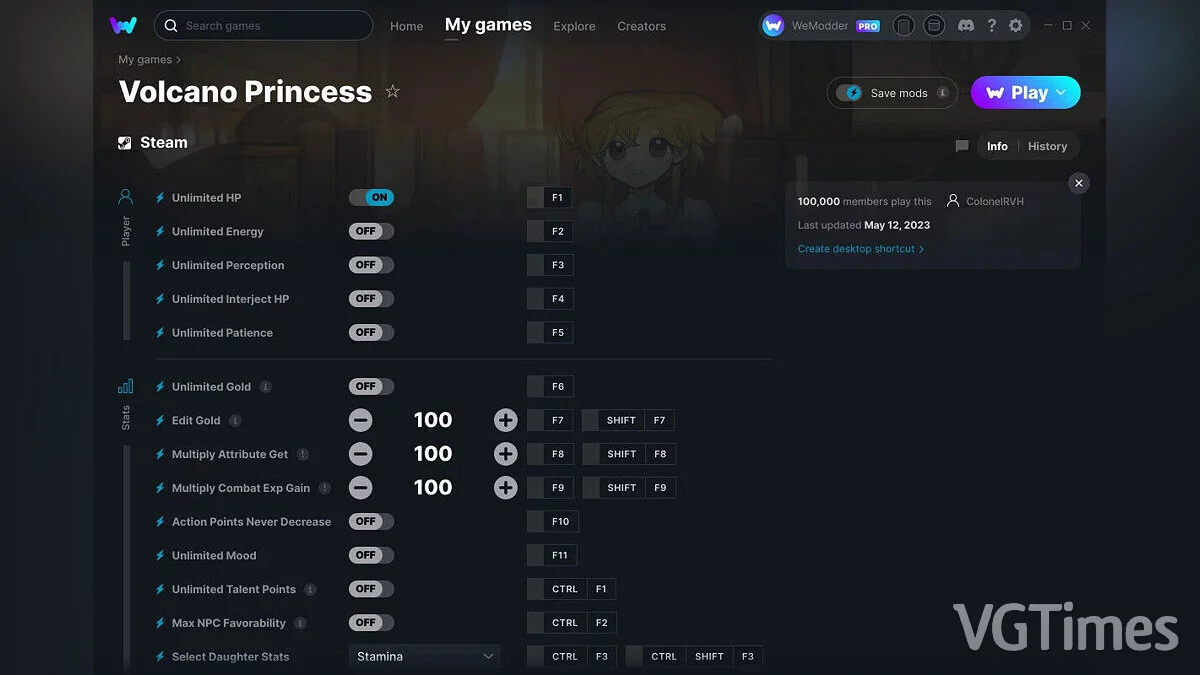Open Creators tab
Image resolution: width=1200 pixels, height=675 pixels.
point(642,26)
